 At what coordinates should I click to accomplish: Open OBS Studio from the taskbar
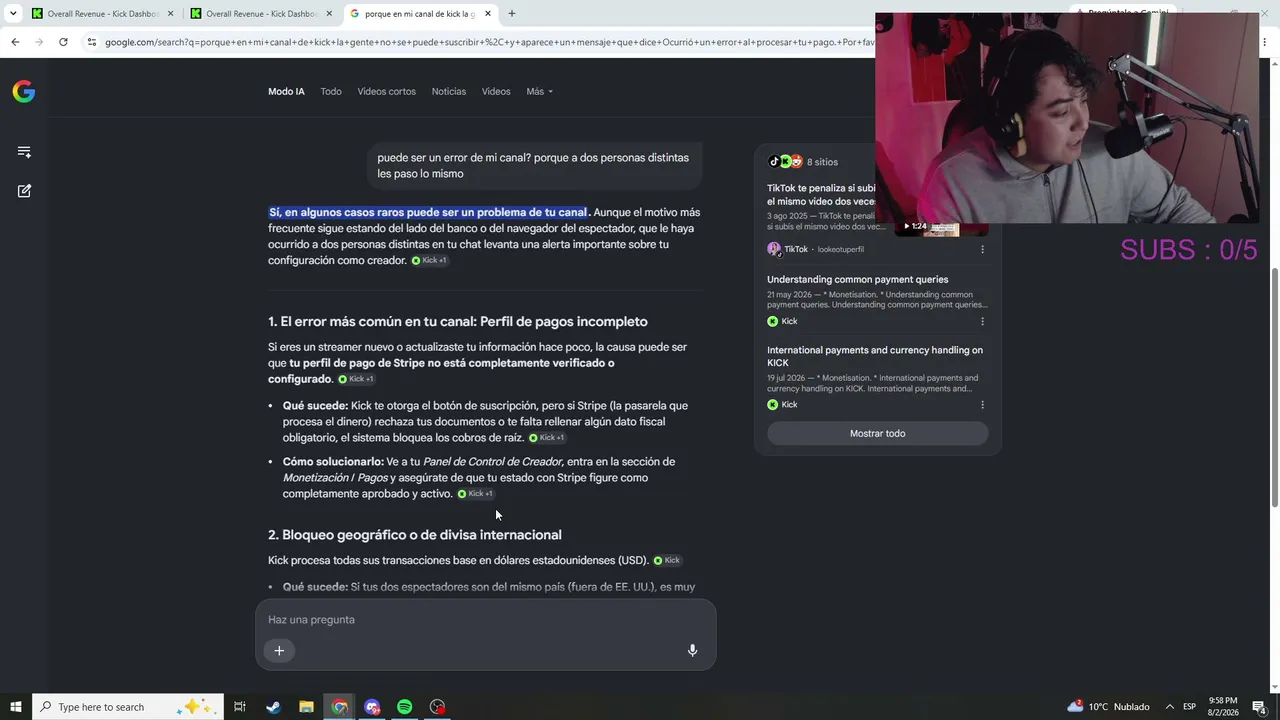437,707
